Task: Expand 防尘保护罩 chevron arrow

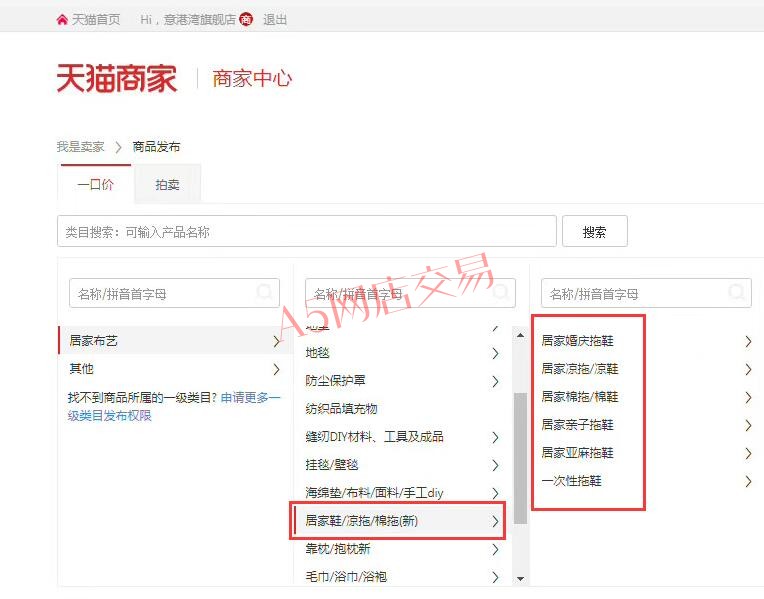Action: click(495, 381)
